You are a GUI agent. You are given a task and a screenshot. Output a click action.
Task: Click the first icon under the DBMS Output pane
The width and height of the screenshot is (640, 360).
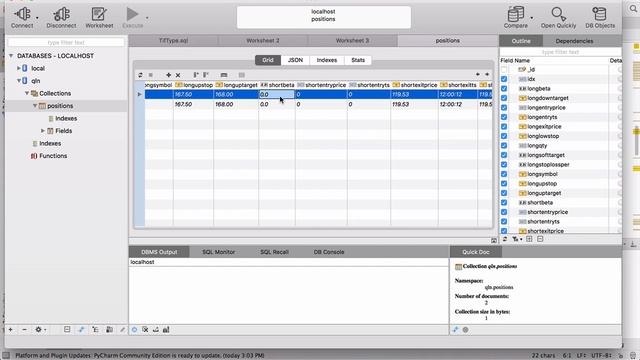click(x=134, y=329)
